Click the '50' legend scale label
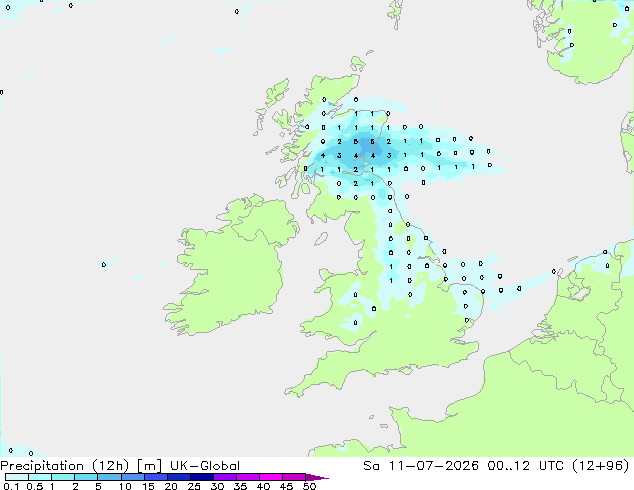This screenshot has height=490, width=634. coord(309,486)
